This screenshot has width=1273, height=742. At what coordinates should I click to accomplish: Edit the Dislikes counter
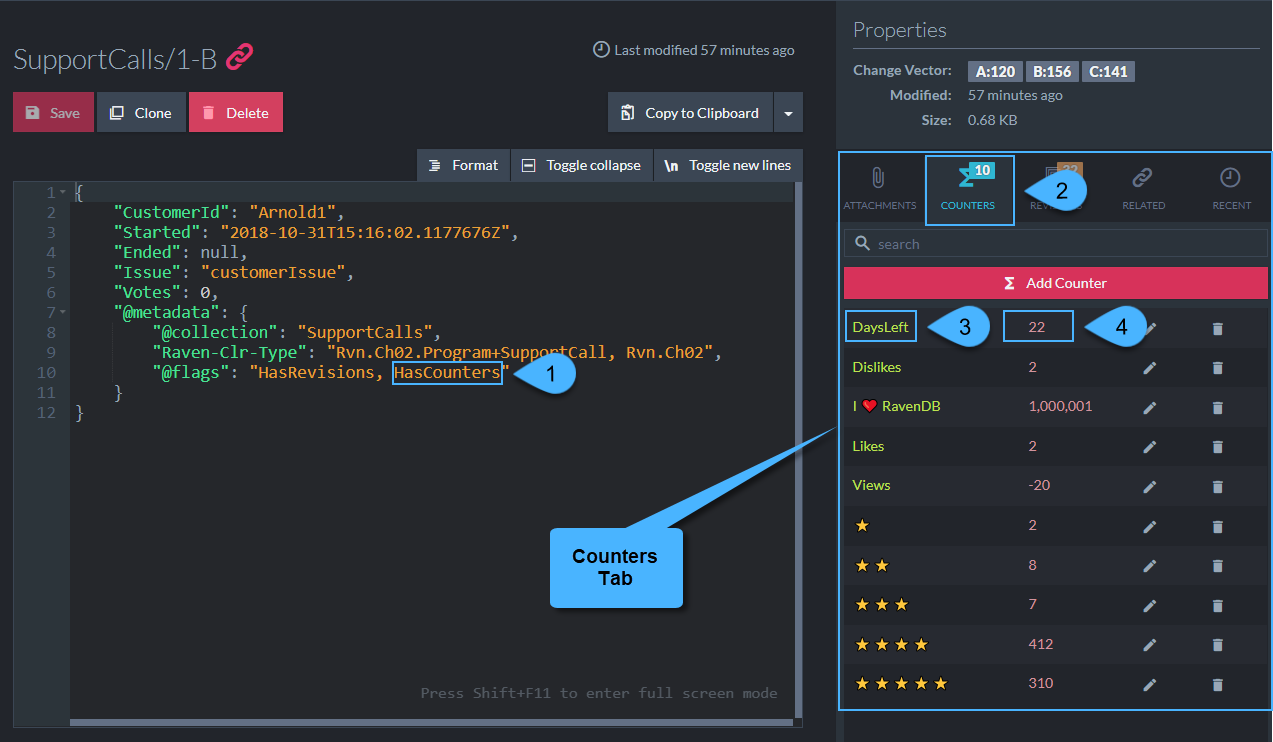pos(1150,368)
